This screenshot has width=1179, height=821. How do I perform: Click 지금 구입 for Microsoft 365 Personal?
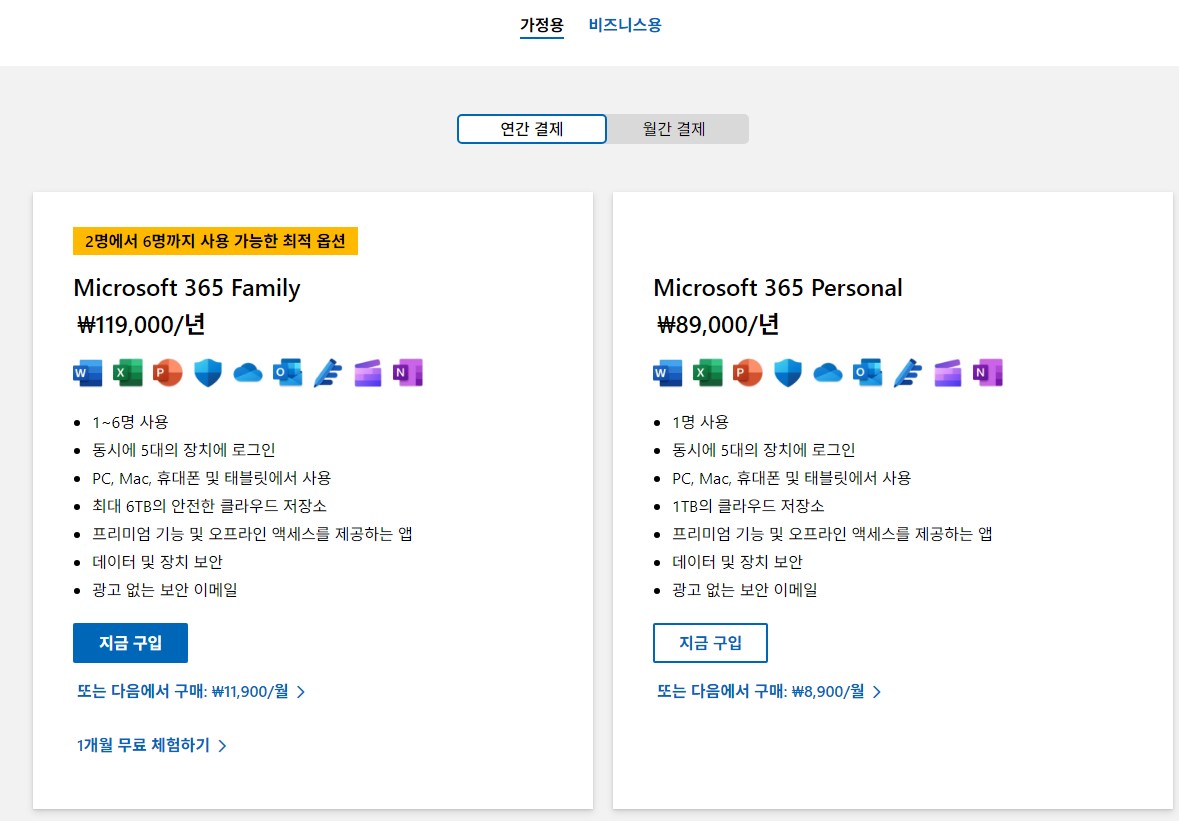710,643
